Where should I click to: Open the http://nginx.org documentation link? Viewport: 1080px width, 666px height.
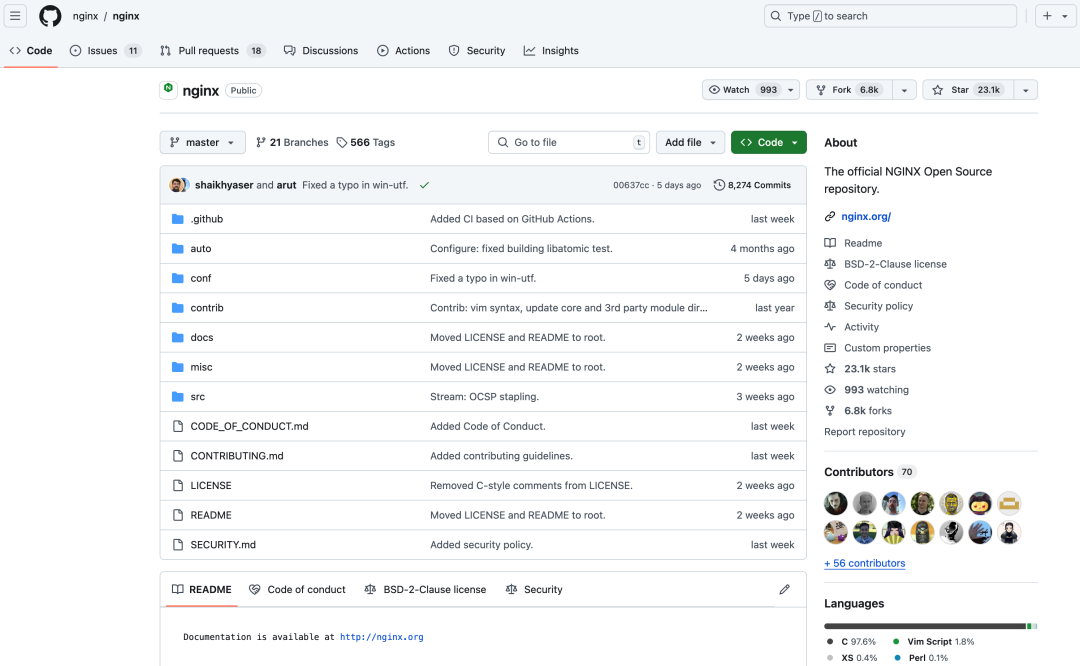(382, 637)
